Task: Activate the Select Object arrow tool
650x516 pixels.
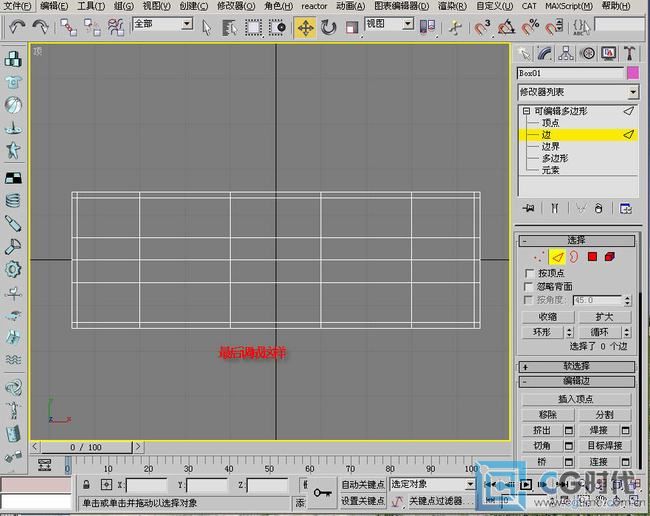Action: (206, 28)
